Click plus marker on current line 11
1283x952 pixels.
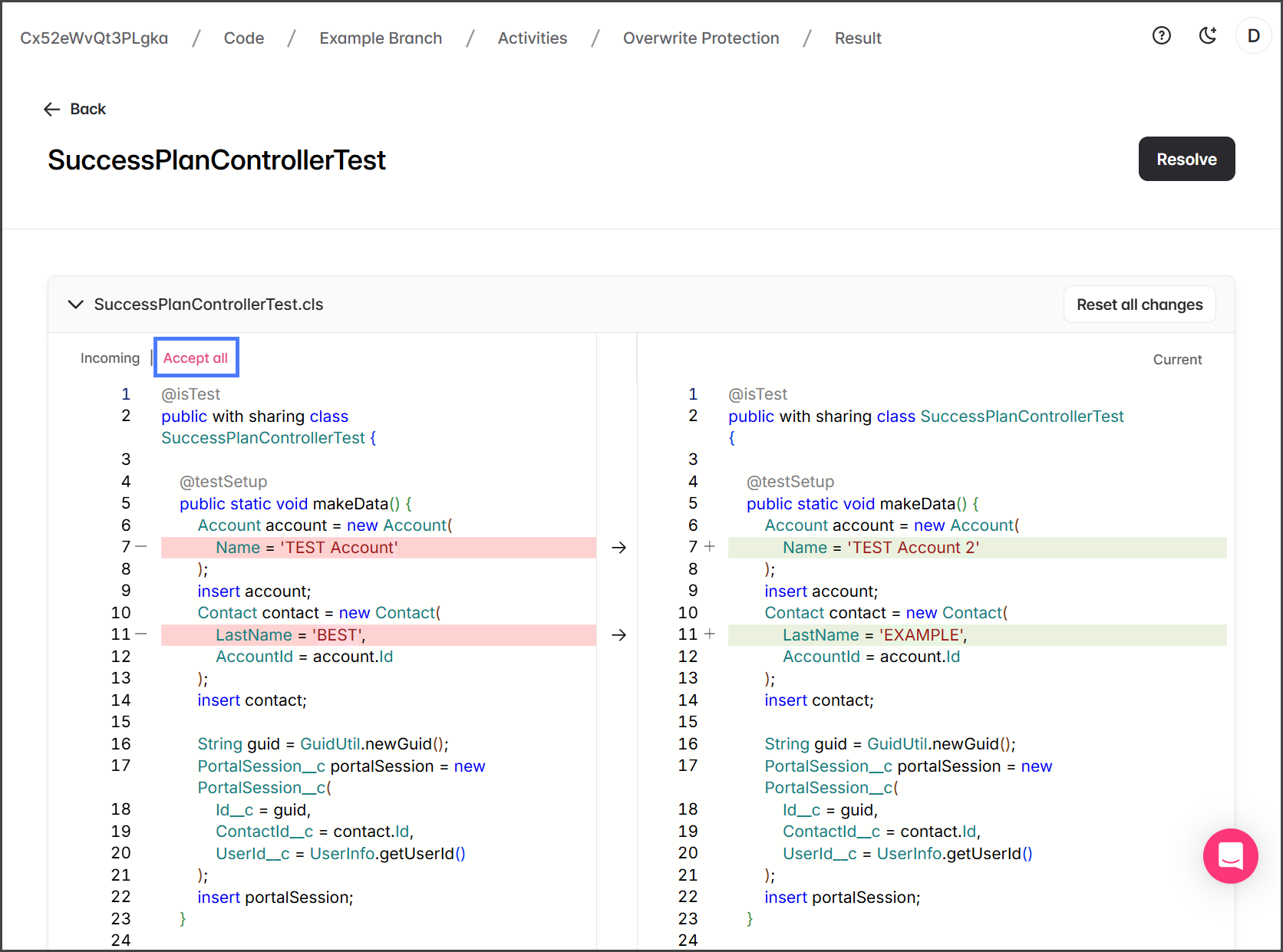click(x=710, y=634)
